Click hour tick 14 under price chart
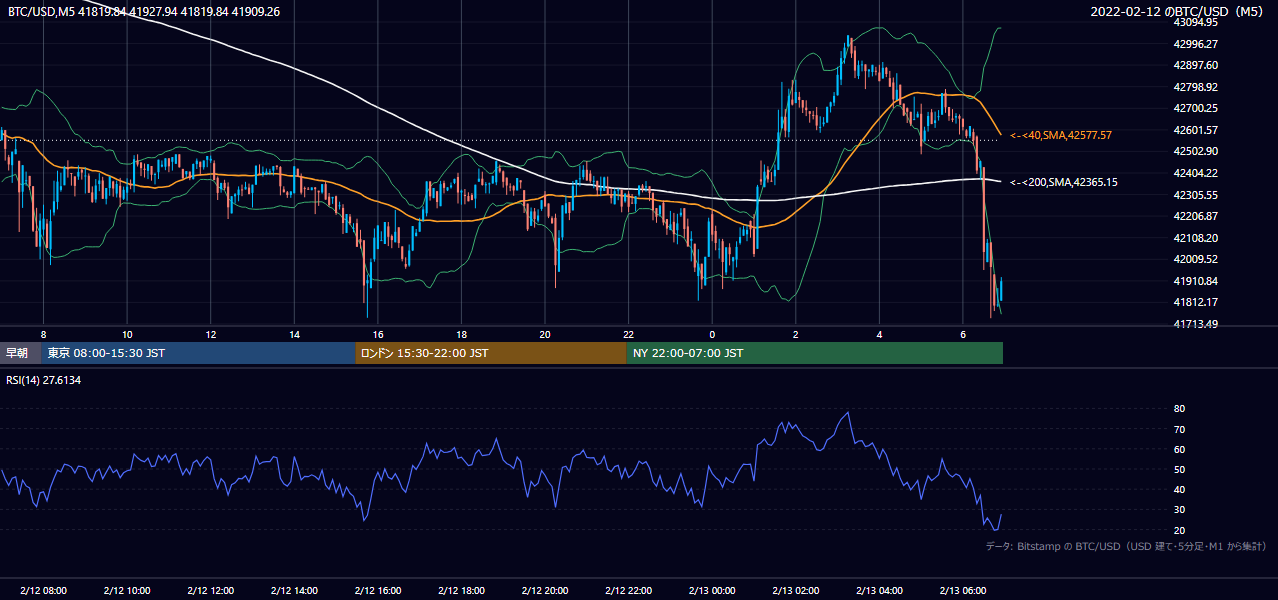This screenshot has width=1278, height=600. pos(294,334)
